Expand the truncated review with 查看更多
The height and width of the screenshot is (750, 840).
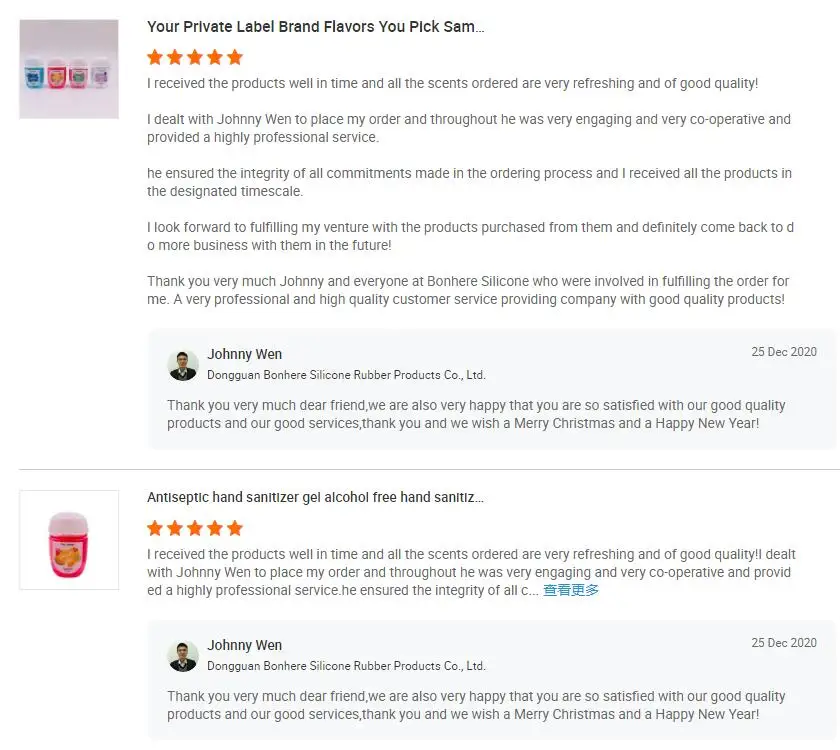point(568,590)
